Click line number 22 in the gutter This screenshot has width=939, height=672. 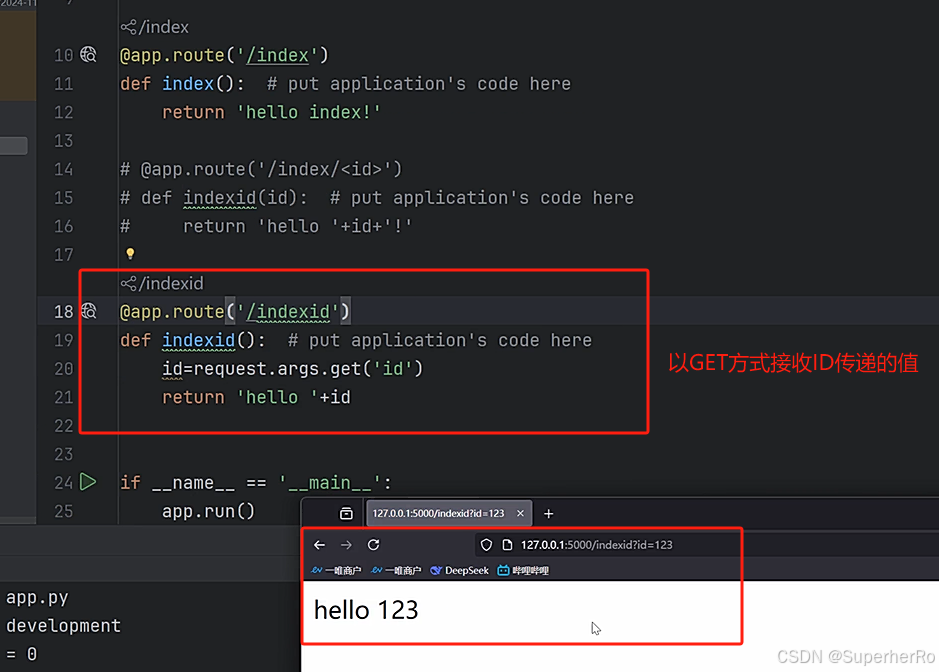63,426
